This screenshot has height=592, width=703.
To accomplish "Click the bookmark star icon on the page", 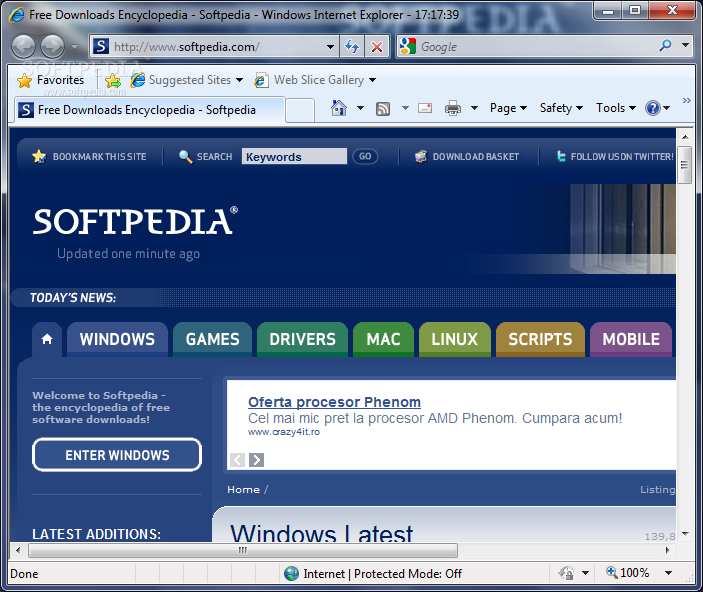I will pos(39,156).
